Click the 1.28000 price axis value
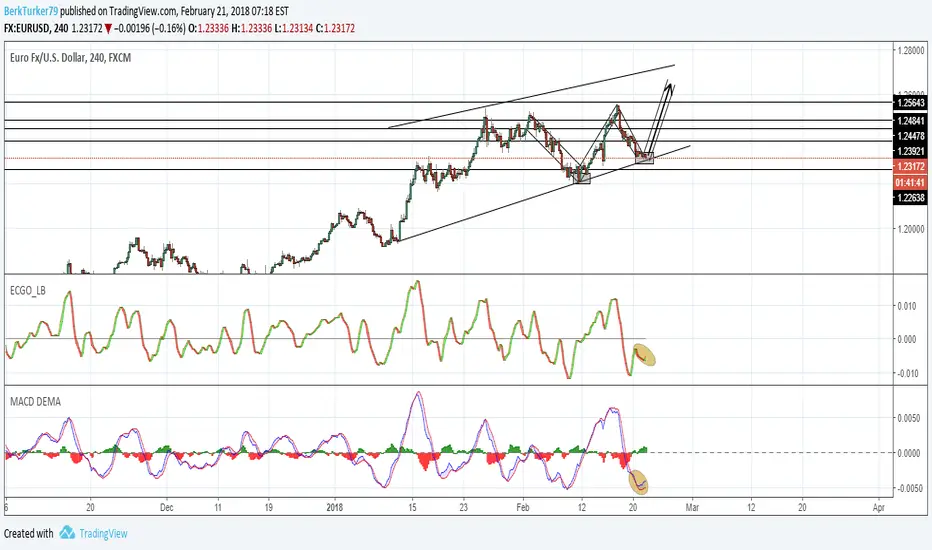Viewport: 932px width, 550px height. (911, 51)
